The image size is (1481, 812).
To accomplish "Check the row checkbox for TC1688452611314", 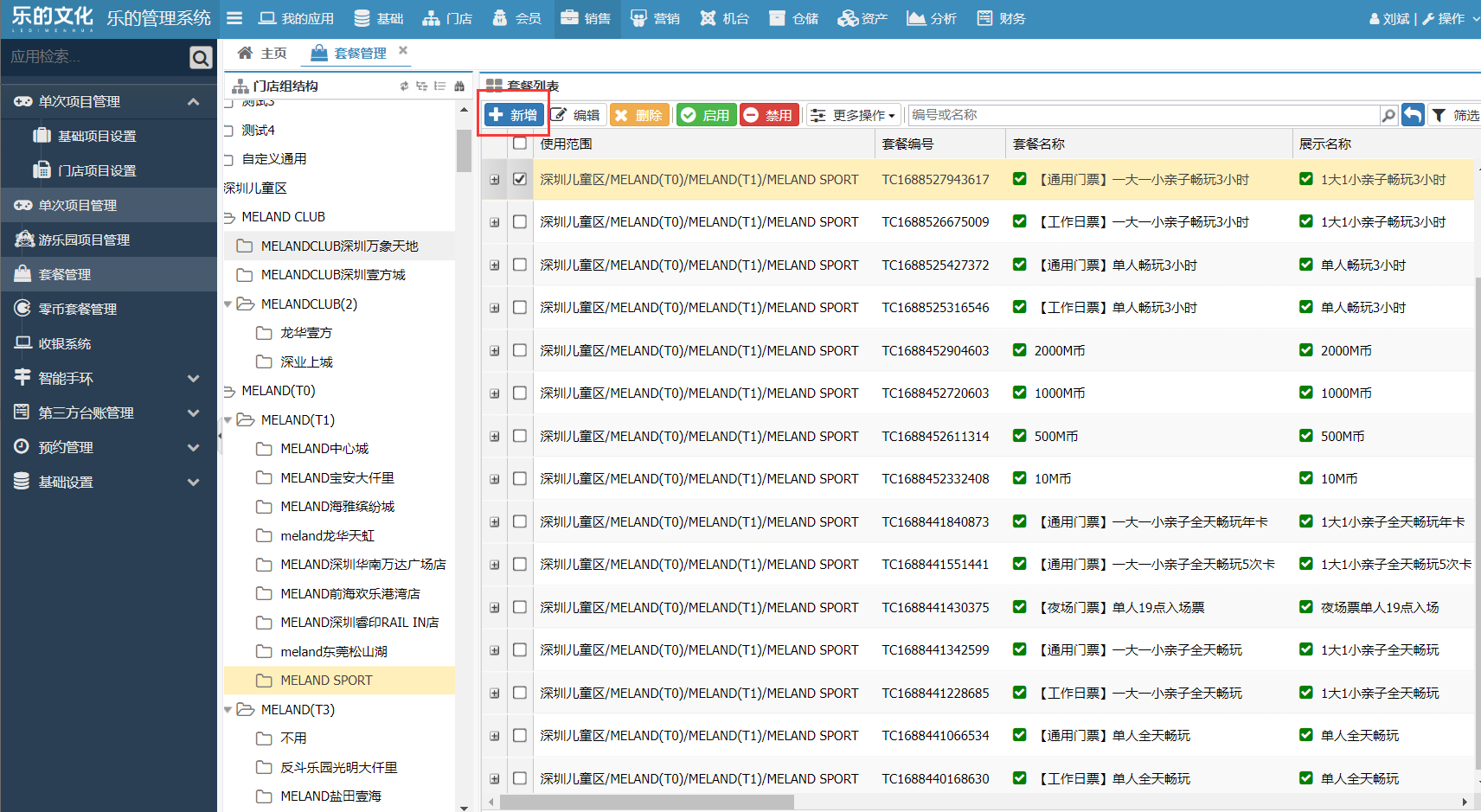I will click(520, 436).
